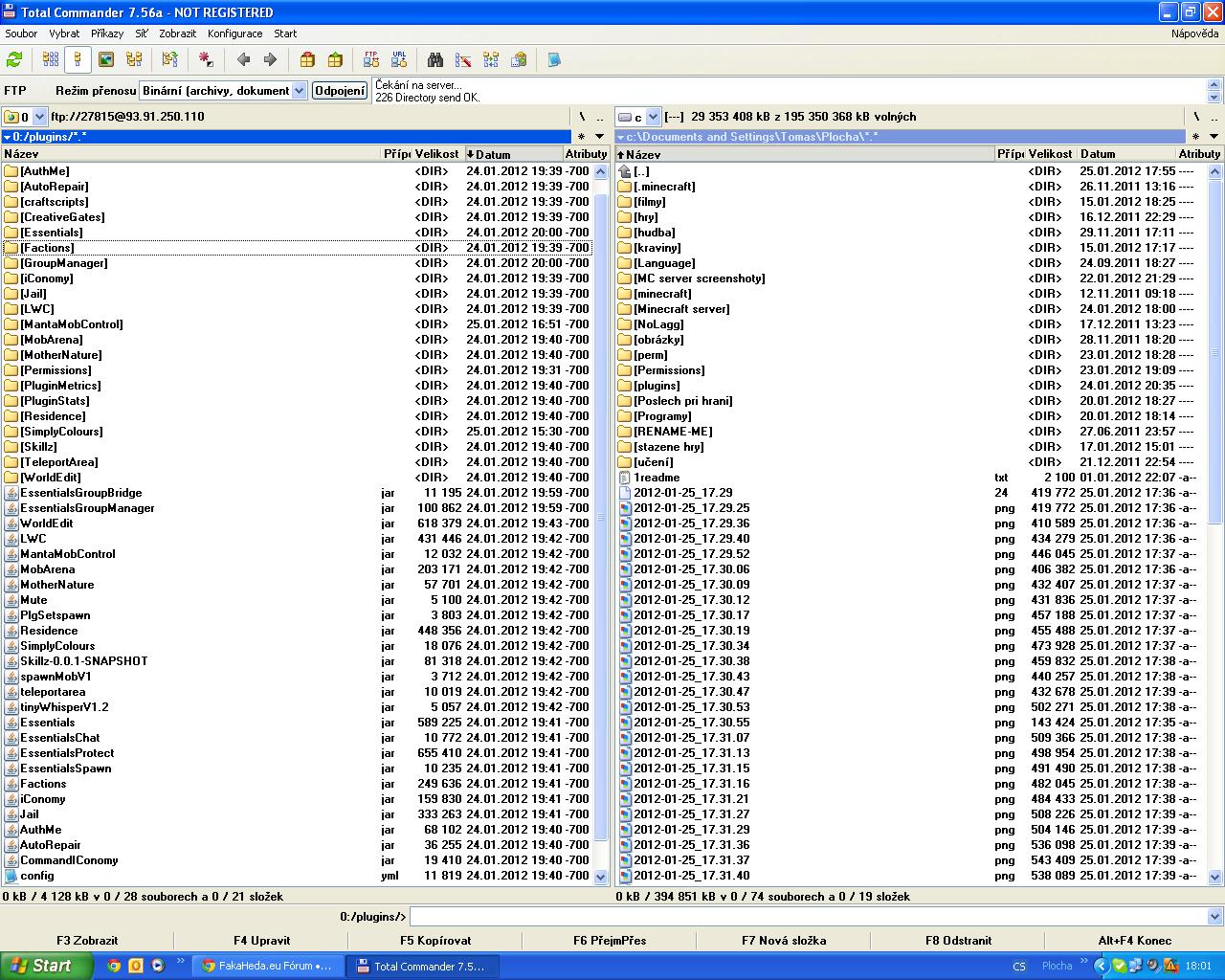Open the left panel drive dropdown
This screenshot has width=1225, height=980.
pos(39,117)
